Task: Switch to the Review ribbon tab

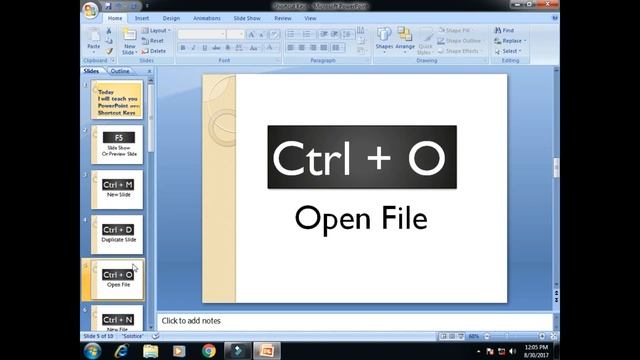Action: pyautogui.click(x=282, y=18)
